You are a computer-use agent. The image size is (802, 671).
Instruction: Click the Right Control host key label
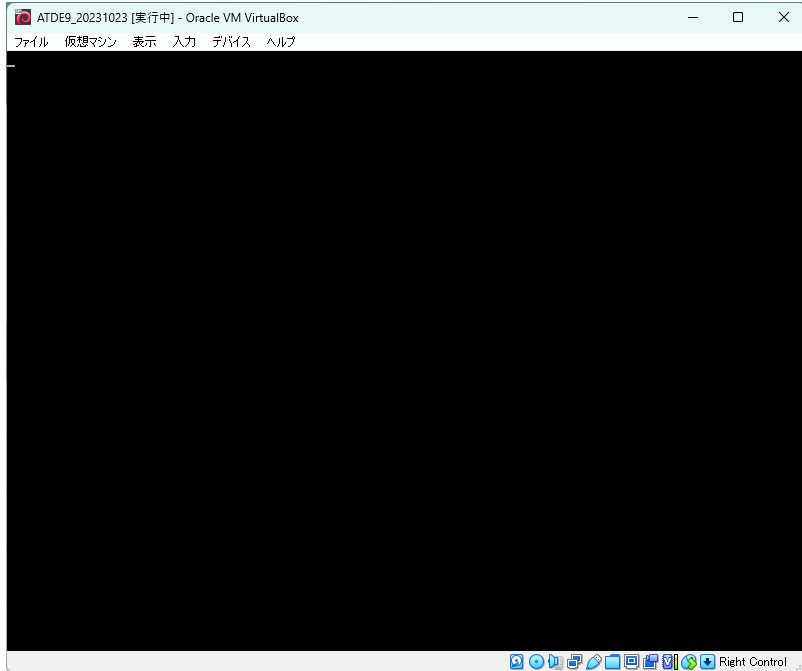752,661
